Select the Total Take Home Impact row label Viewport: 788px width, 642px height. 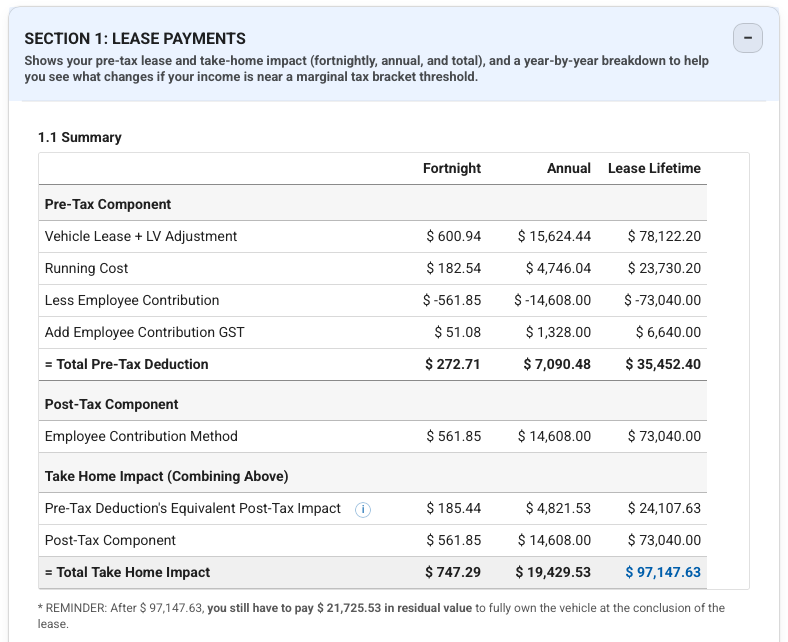point(128,572)
